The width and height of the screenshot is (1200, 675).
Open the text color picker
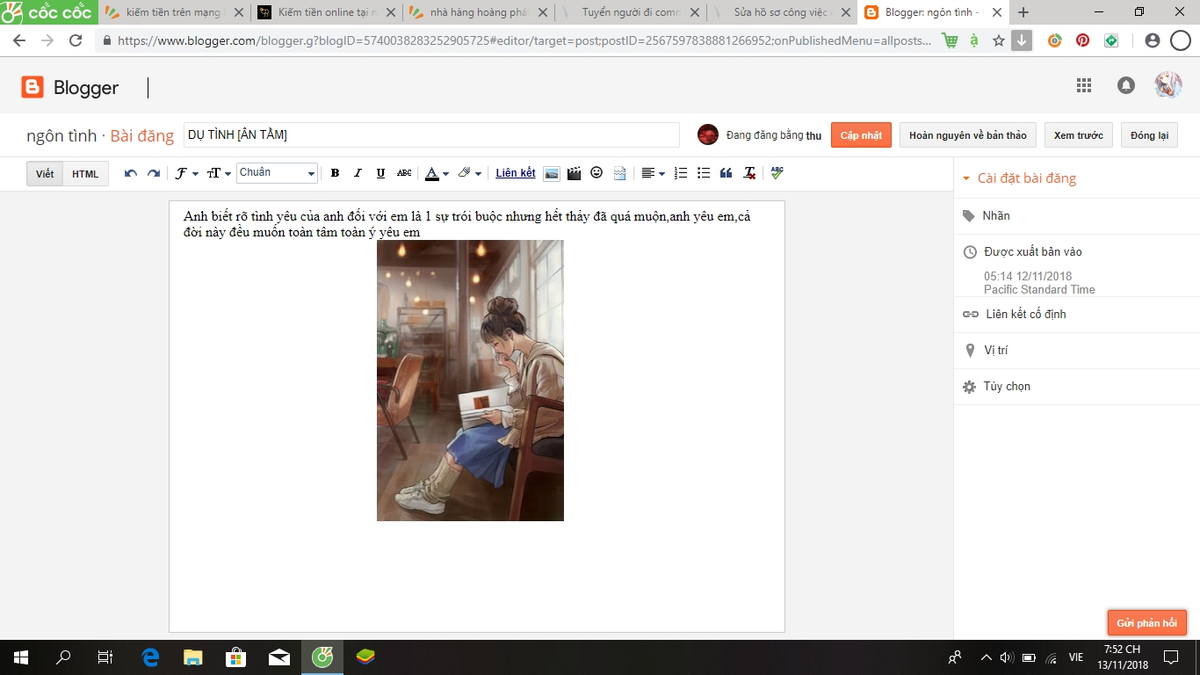point(436,173)
